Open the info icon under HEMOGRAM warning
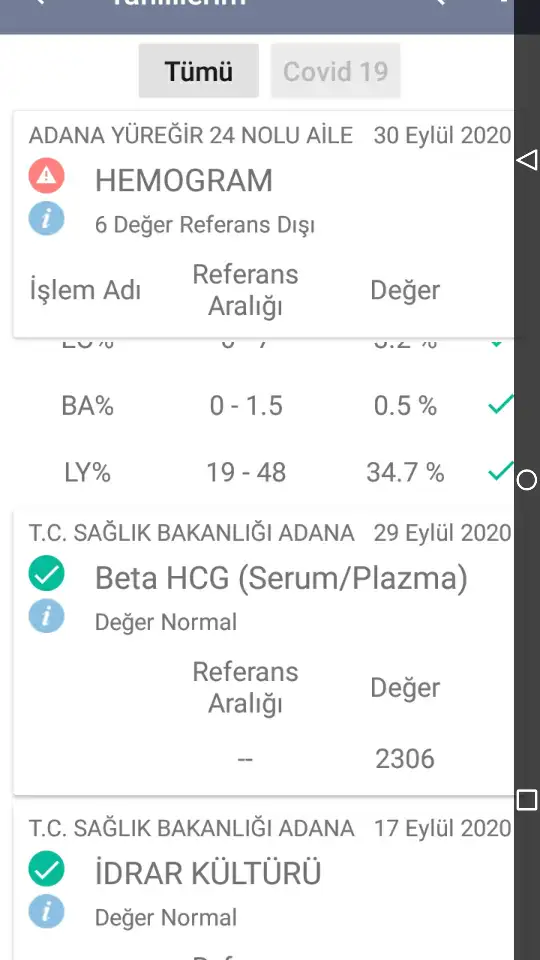This screenshot has width=540, height=960. click(47, 219)
